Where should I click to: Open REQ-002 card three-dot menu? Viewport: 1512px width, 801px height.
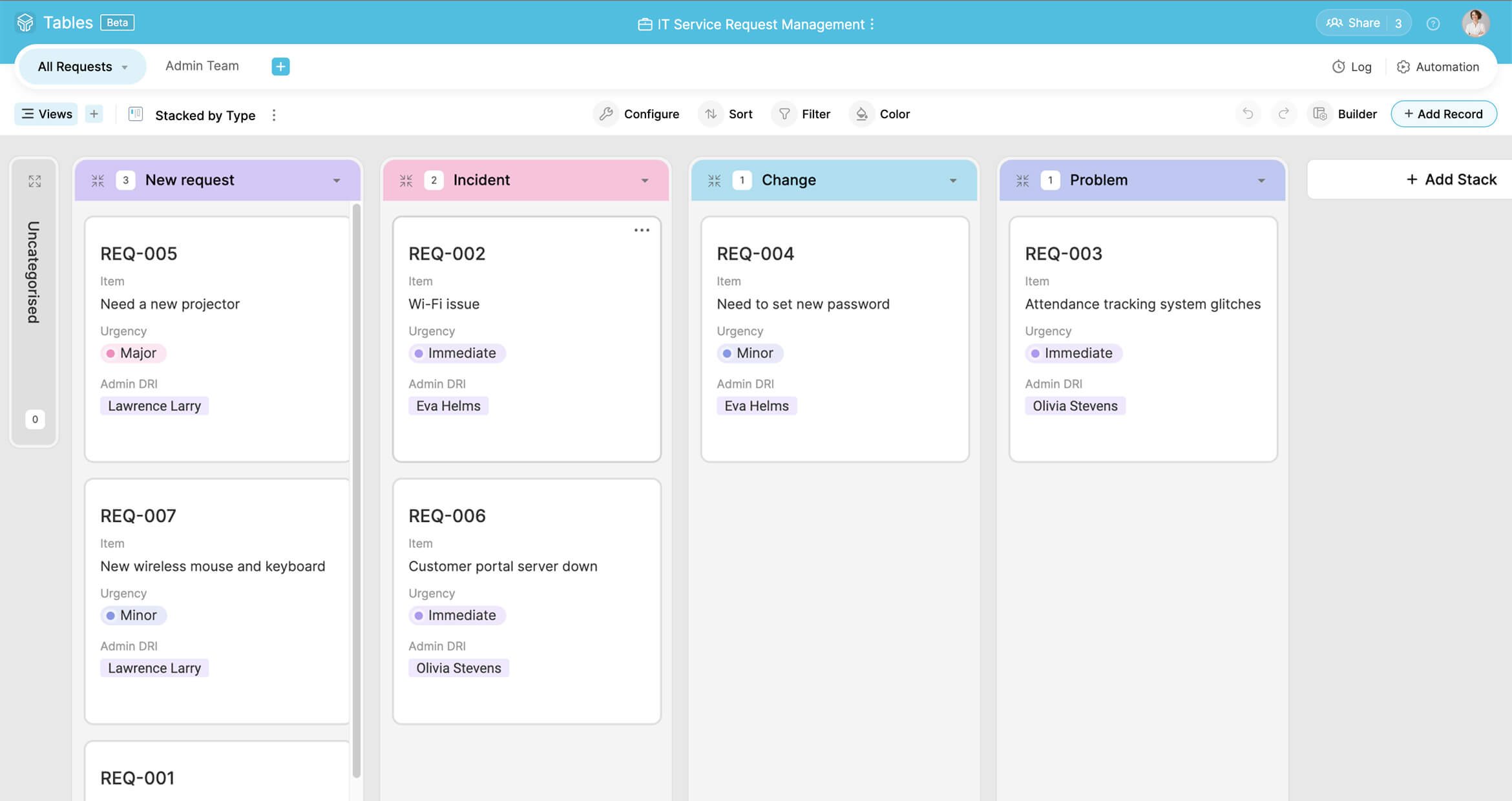tap(642, 230)
